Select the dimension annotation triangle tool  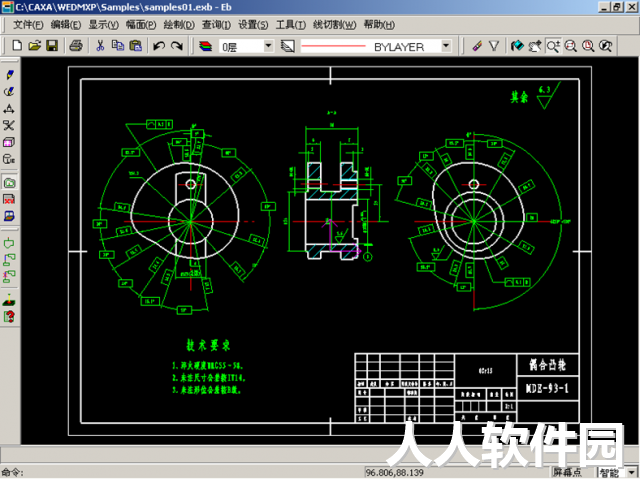coord(9,109)
